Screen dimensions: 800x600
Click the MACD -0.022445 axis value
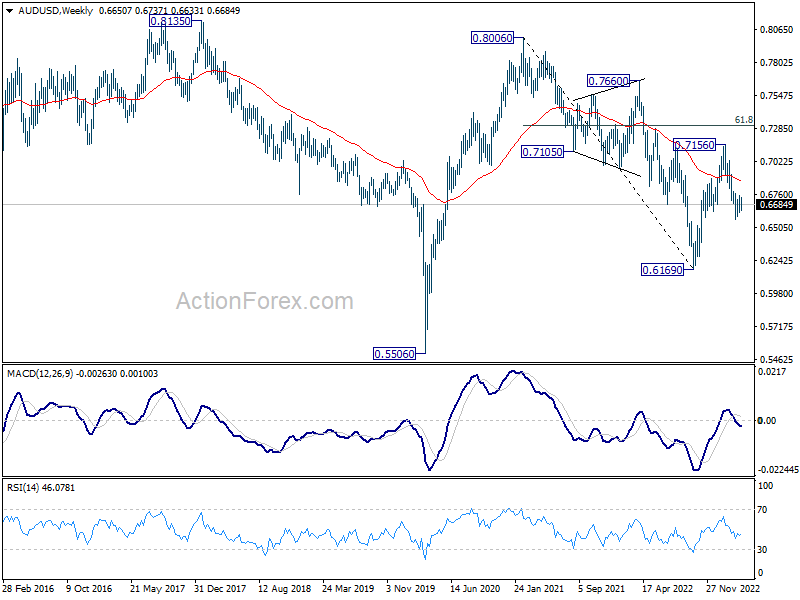(x=778, y=469)
